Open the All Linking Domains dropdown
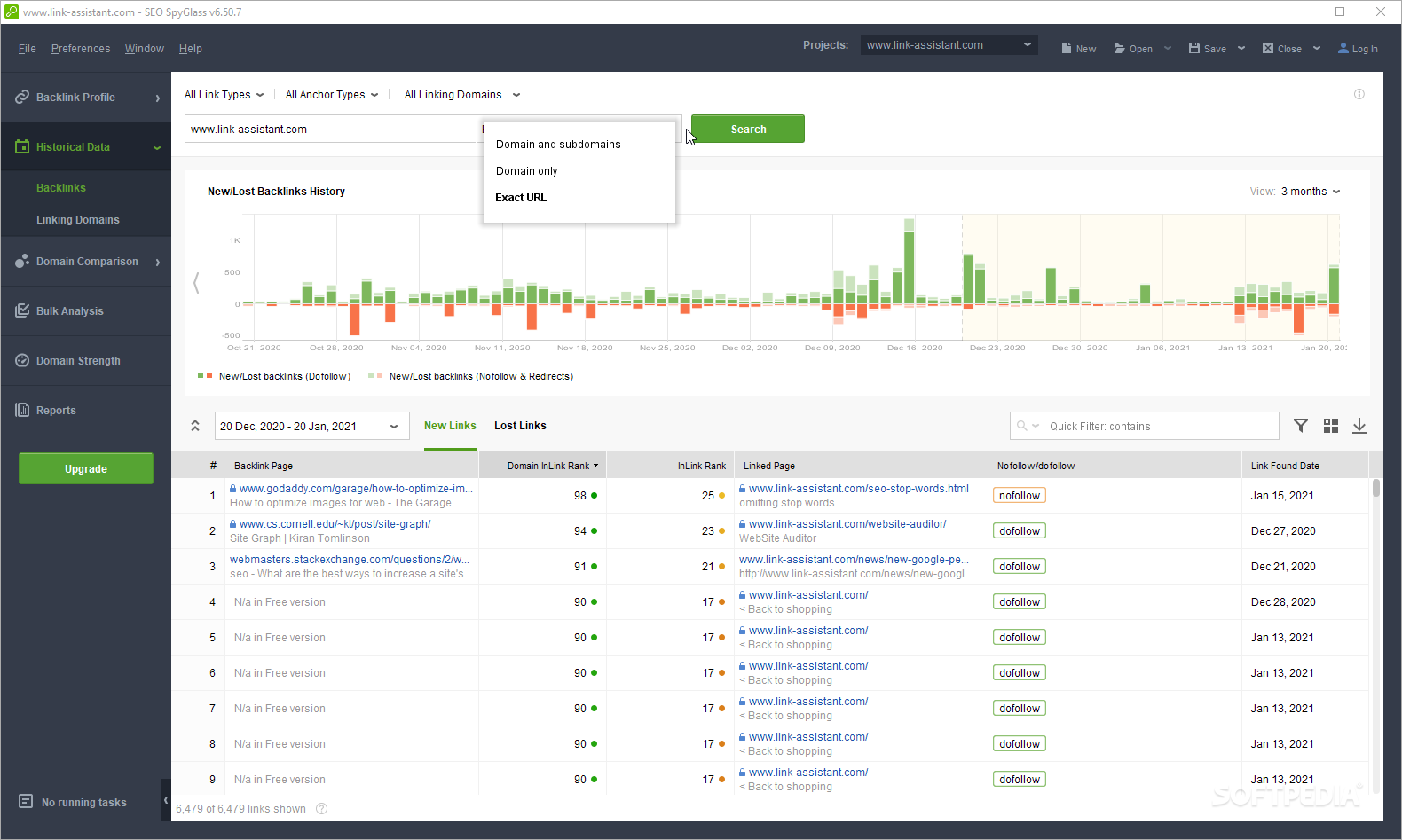 pos(462,95)
